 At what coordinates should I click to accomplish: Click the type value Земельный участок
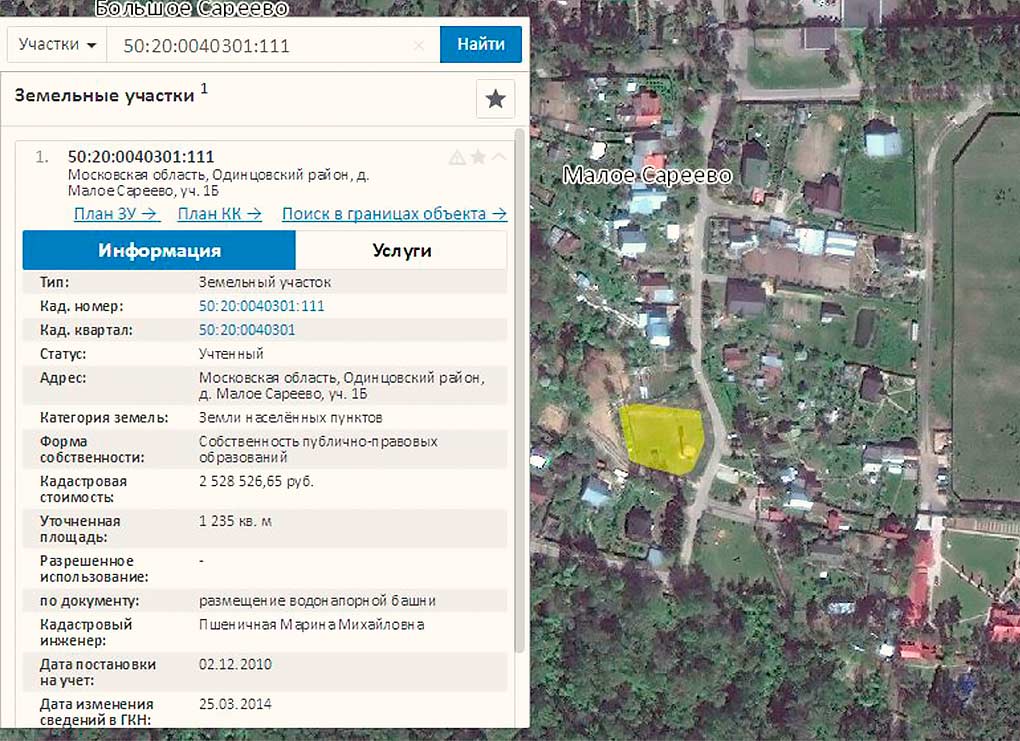click(x=265, y=282)
